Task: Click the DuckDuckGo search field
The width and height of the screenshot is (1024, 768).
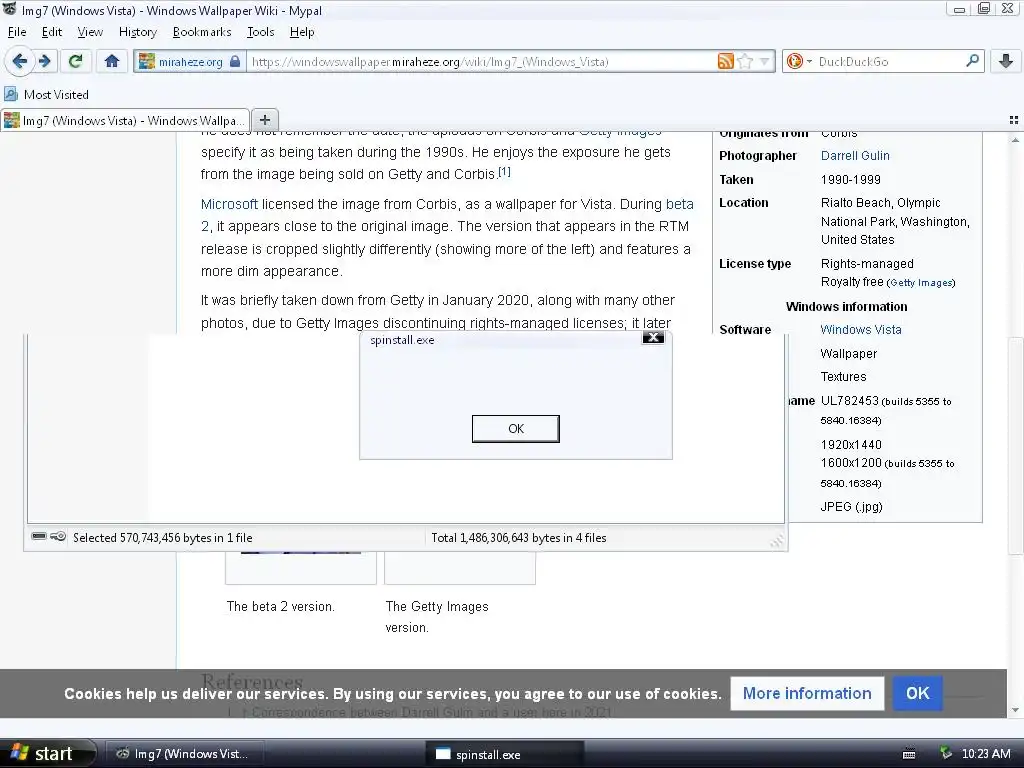Action: (889, 61)
